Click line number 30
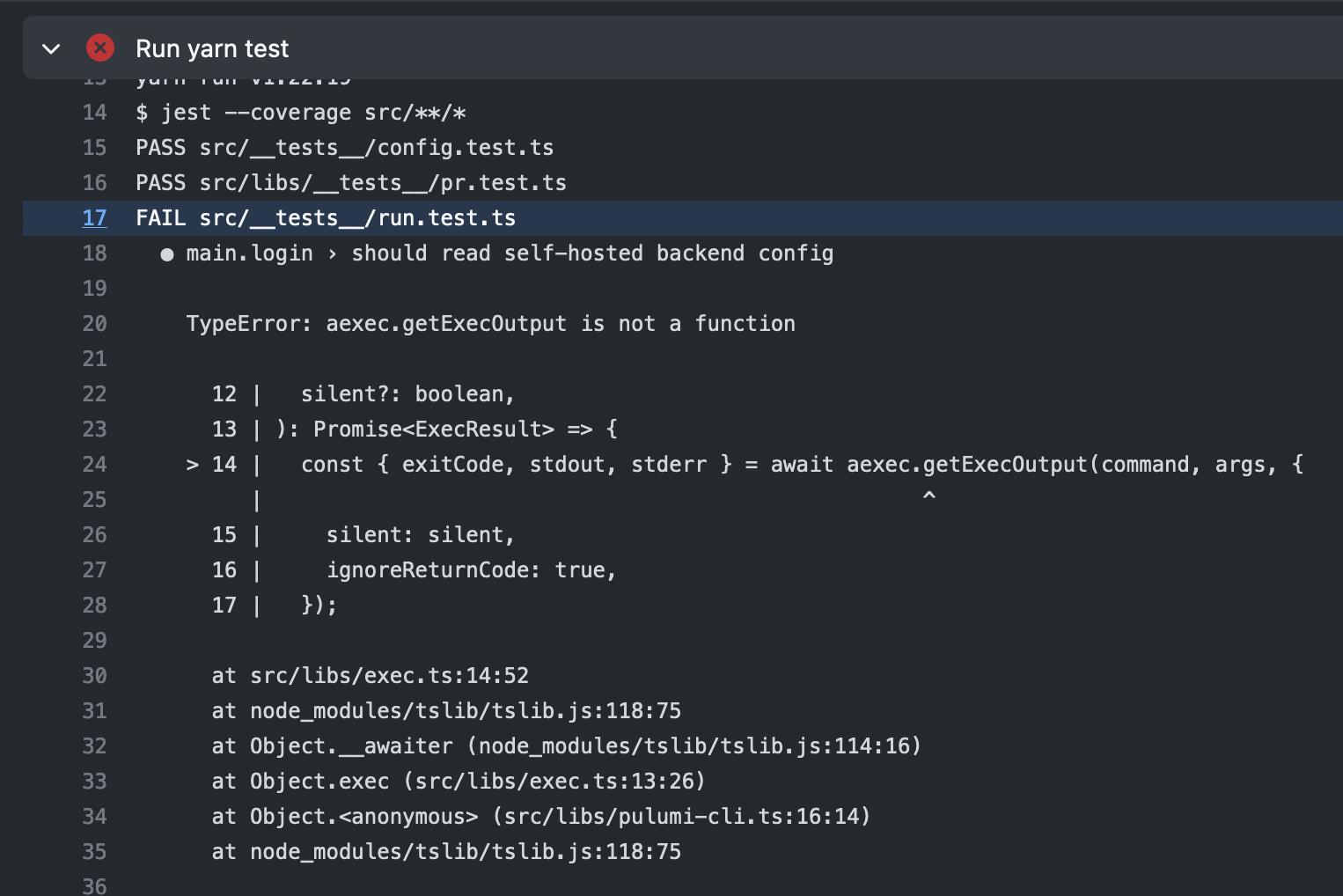Viewport: 1343px width, 896px height. pos(94,676)
